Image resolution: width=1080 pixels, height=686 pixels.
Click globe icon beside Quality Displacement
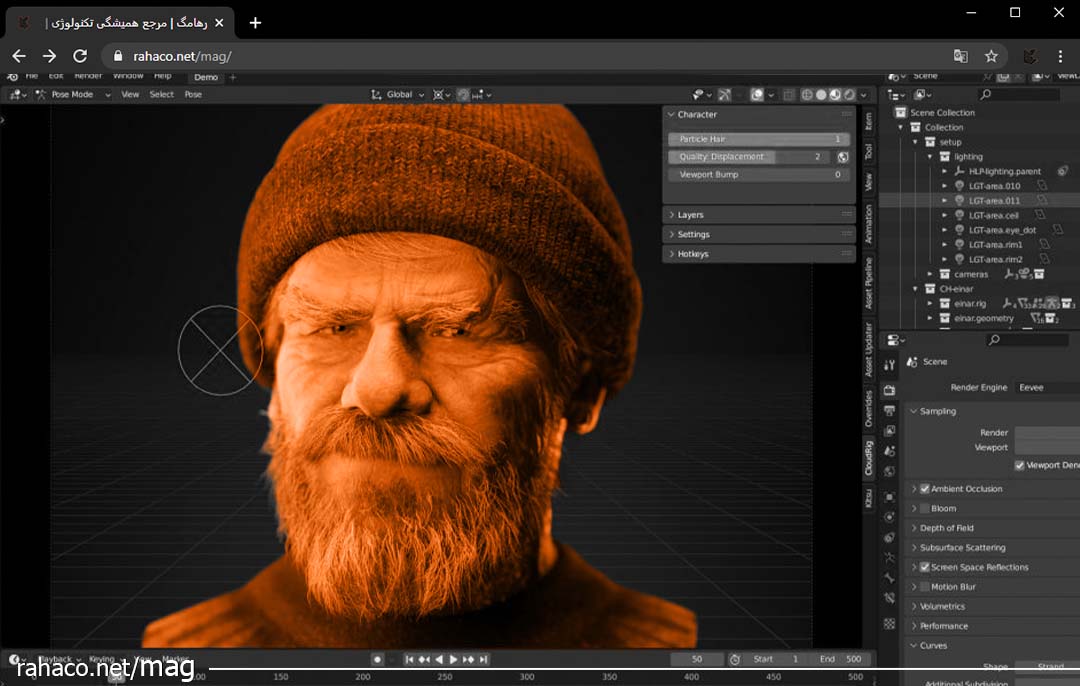tap(843, 157)
